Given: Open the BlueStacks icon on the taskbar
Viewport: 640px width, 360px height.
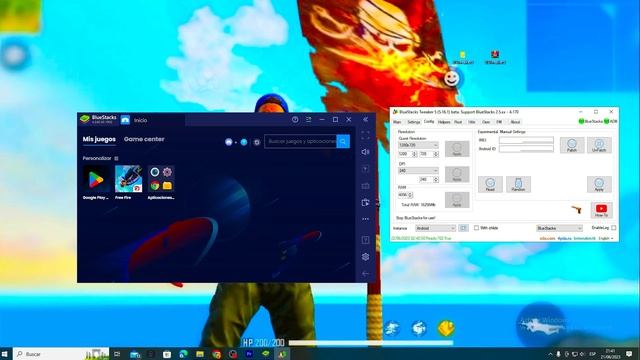Looking at the screenshot, I should click(x=266, y=354).
